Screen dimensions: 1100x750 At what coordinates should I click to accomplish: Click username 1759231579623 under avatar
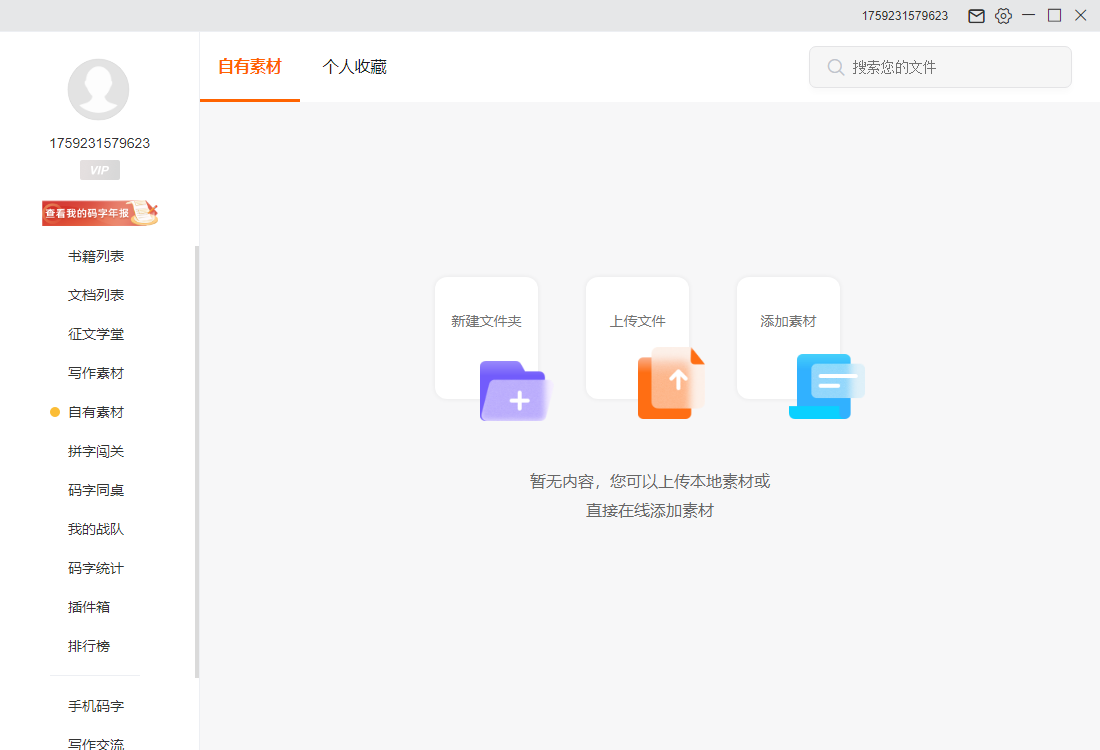(100, 143)
